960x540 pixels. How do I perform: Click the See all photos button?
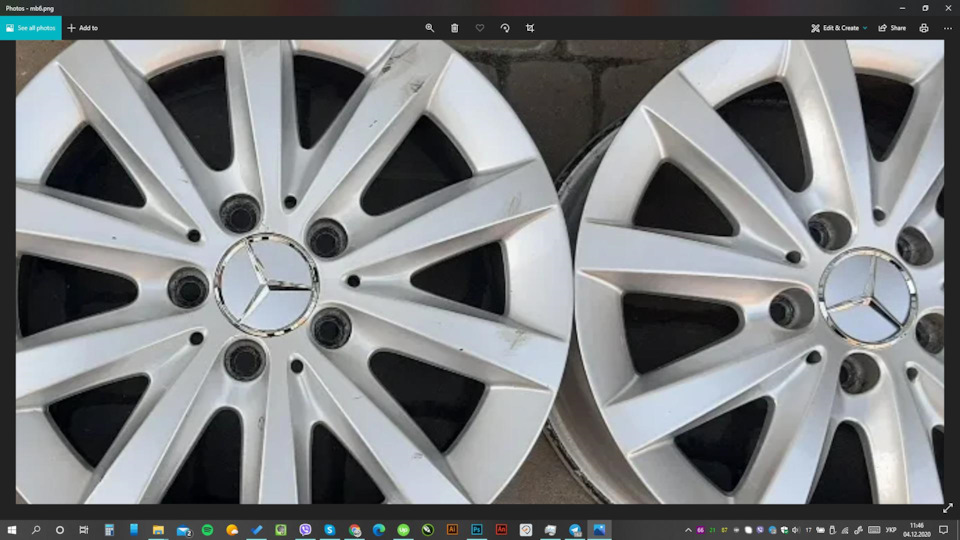click(31, 28)
